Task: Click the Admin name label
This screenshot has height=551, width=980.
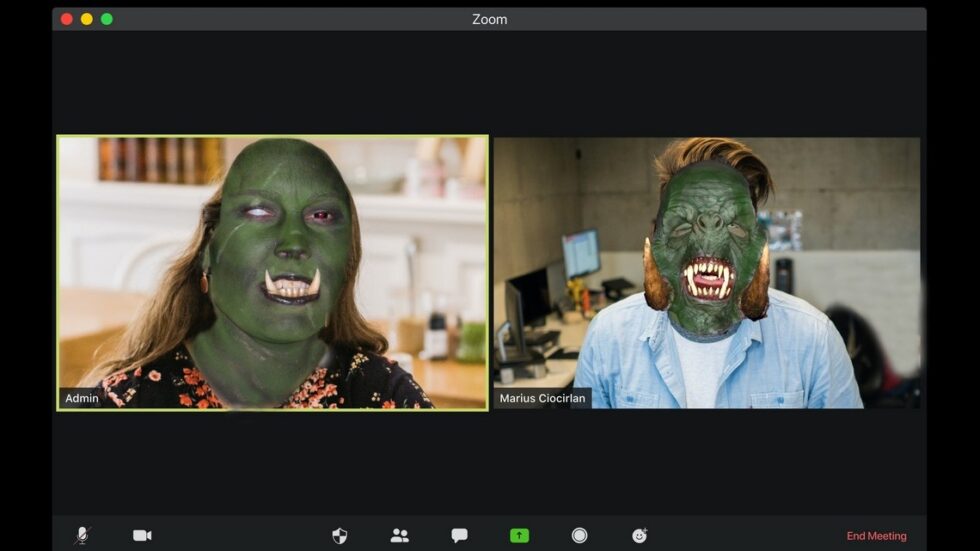Action: pyautogui.click(x=82, y=398)
